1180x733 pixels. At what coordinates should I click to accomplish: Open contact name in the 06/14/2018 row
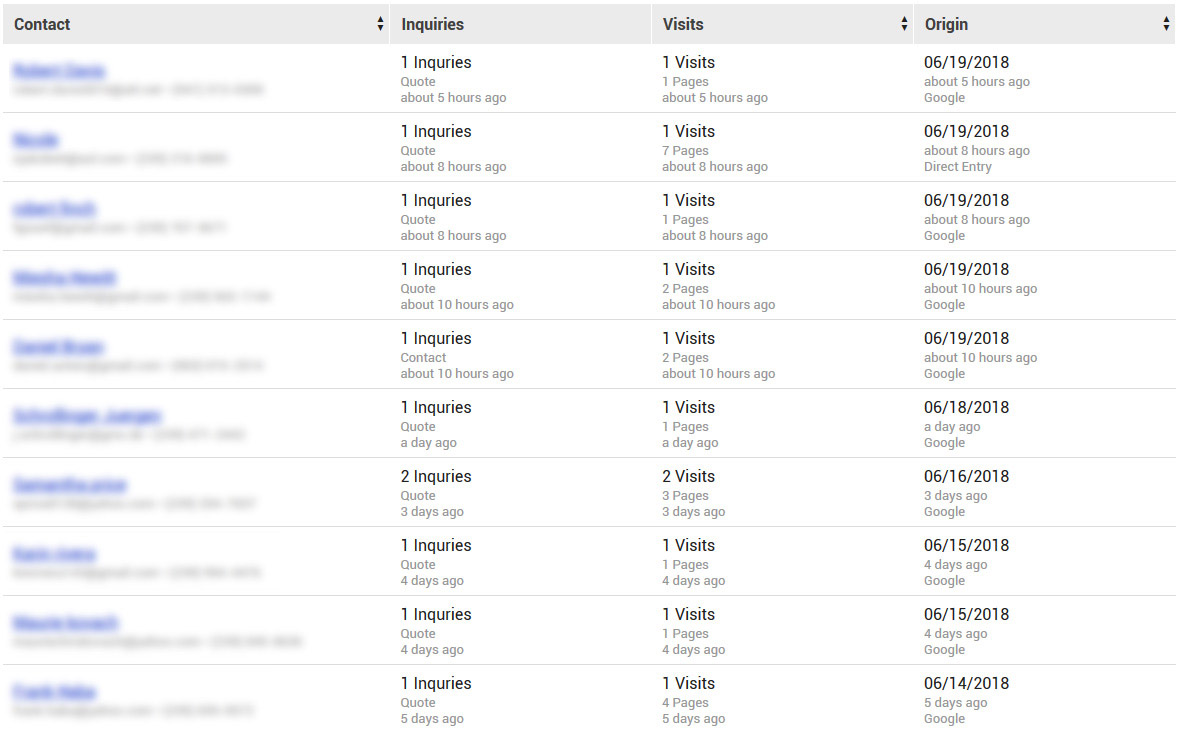pos(54,692)
